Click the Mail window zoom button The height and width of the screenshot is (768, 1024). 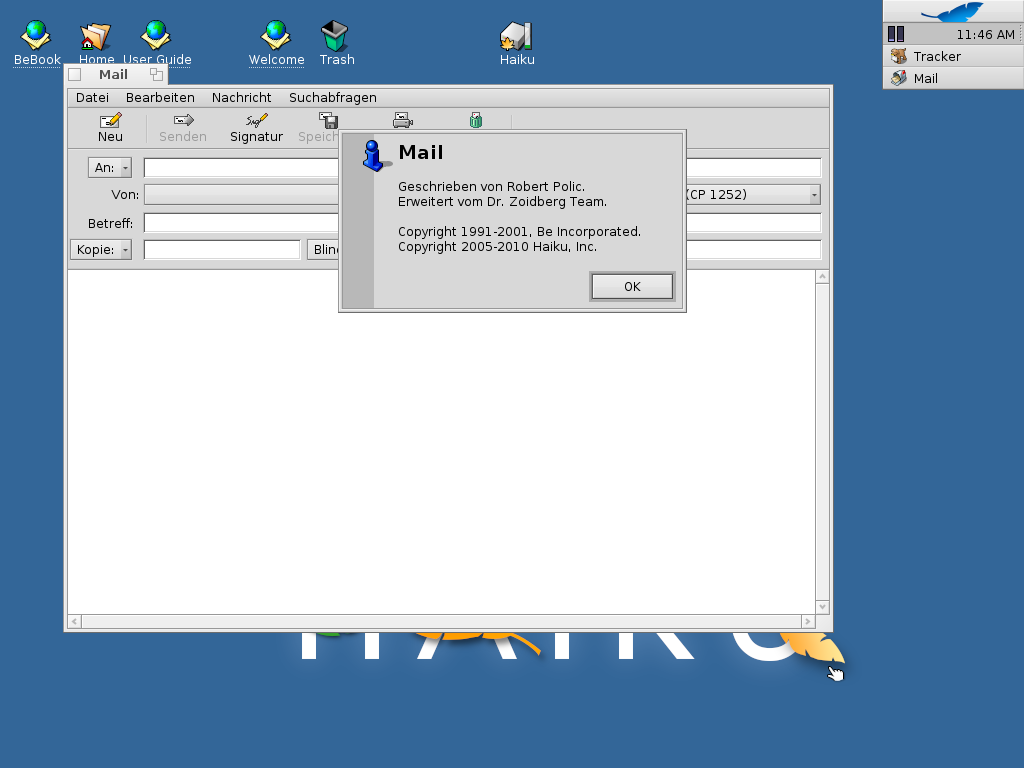click(x=156, y=74)
